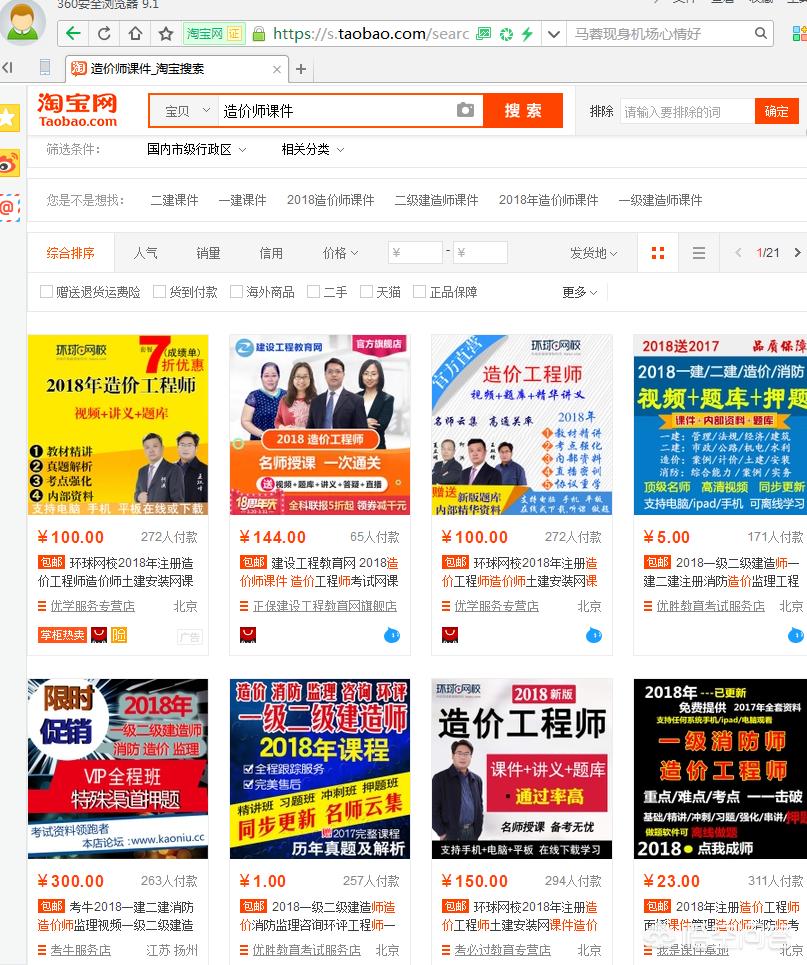Click the lightning speed icon in the address bar

point(527,33)
